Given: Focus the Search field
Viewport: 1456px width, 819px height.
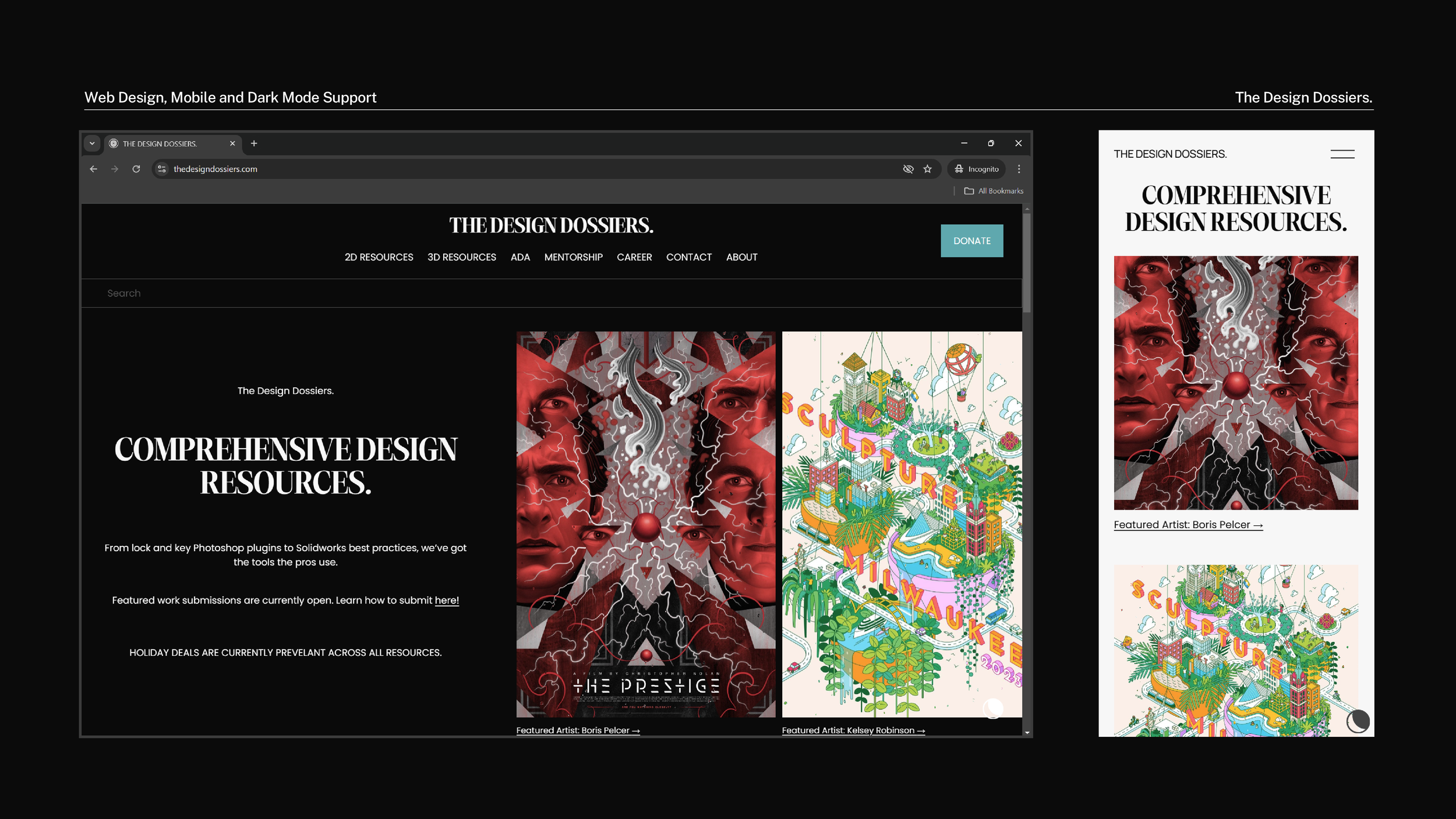Looking at the screenshot, I should pos(551,293).
